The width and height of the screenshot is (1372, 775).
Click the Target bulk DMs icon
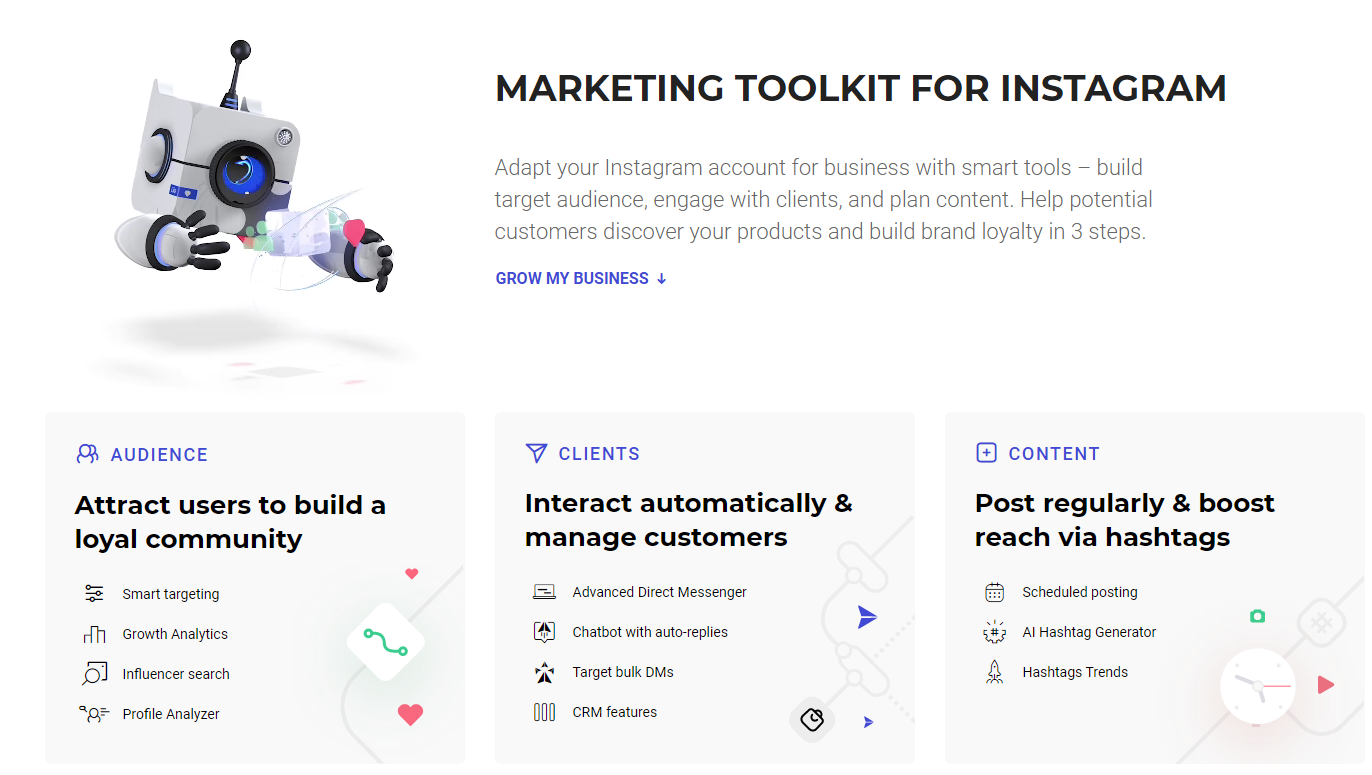click(544, 671)
